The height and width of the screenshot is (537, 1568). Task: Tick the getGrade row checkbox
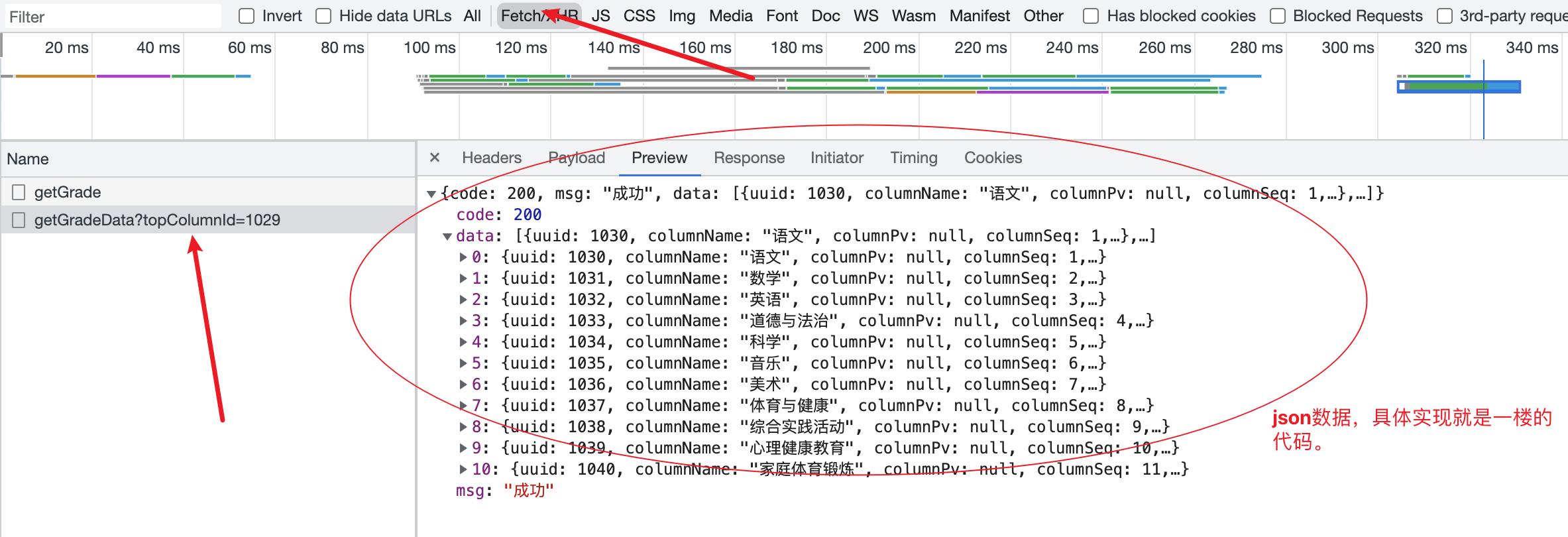[x=19, y=192]
